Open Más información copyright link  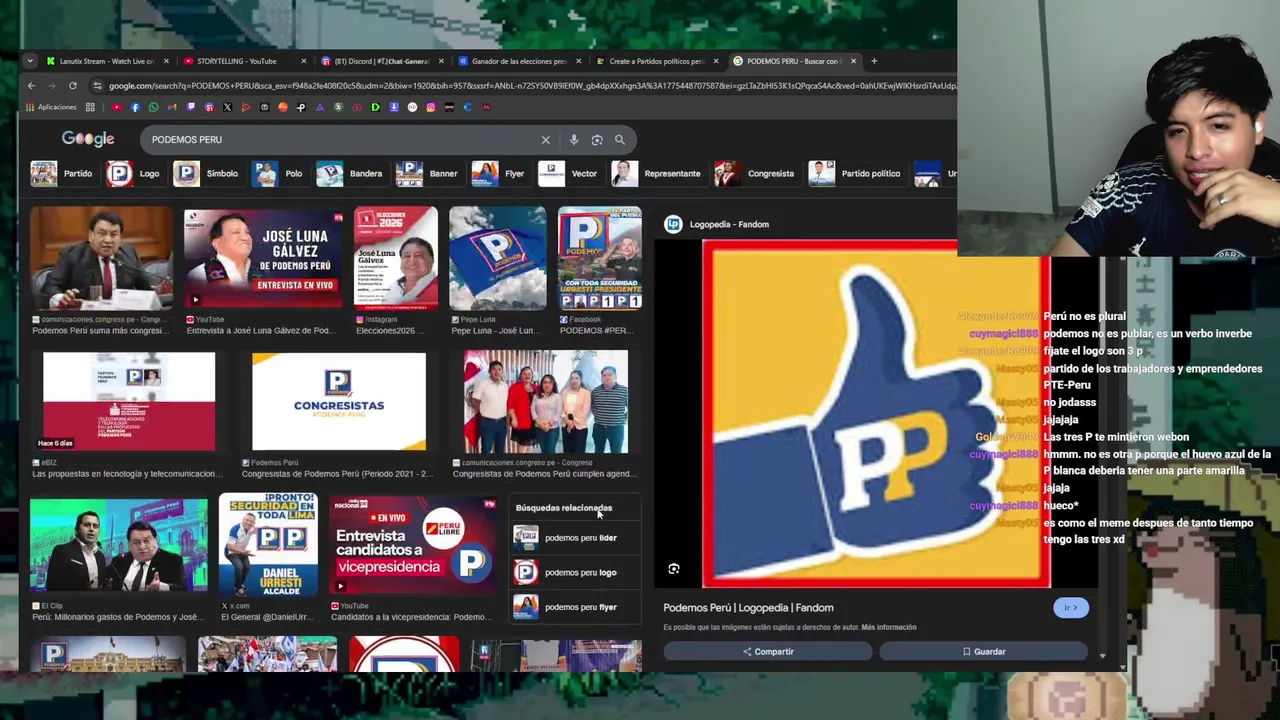[x=889, y=628]
